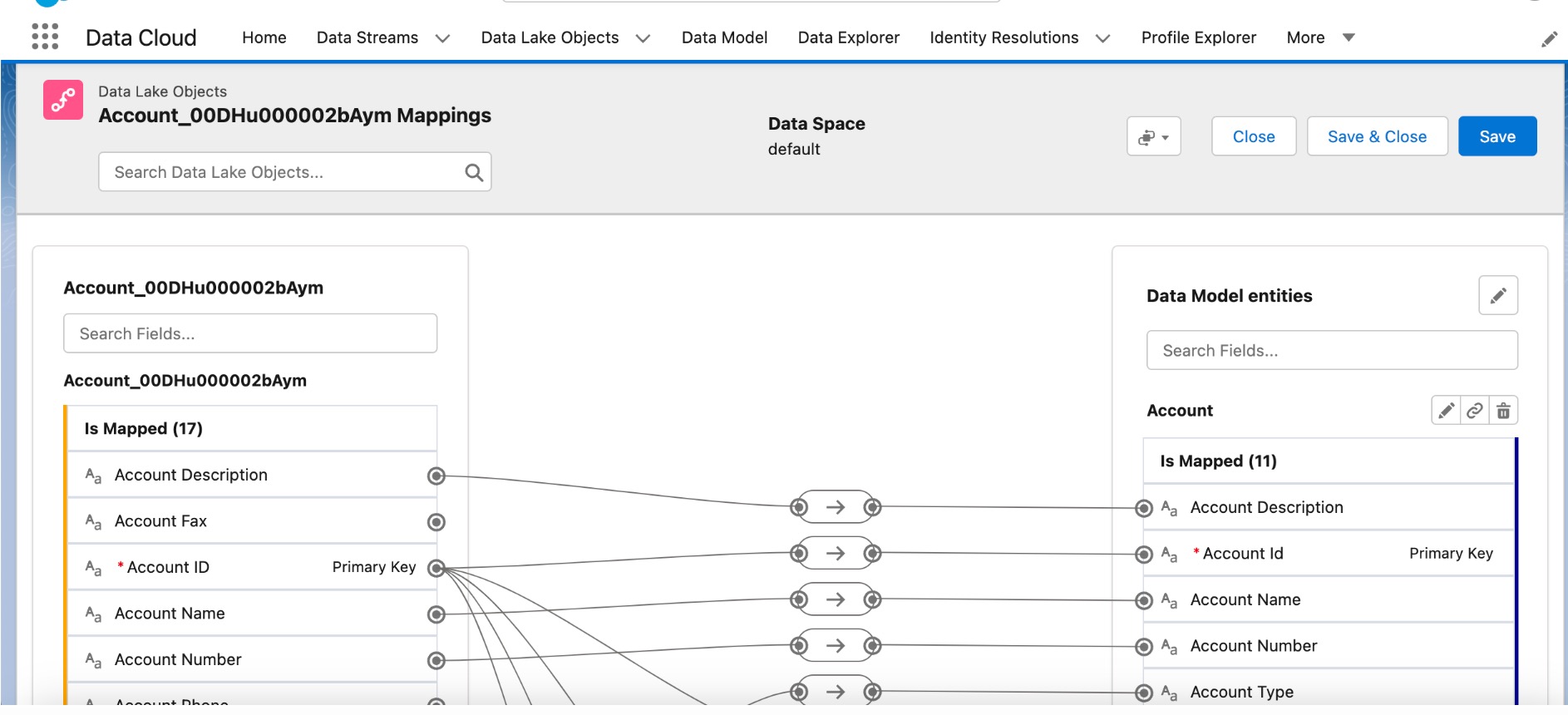Edit Data Model entities with pencil icon
The height and width of the screenshot is (715, 1568).
(1498, 295)
